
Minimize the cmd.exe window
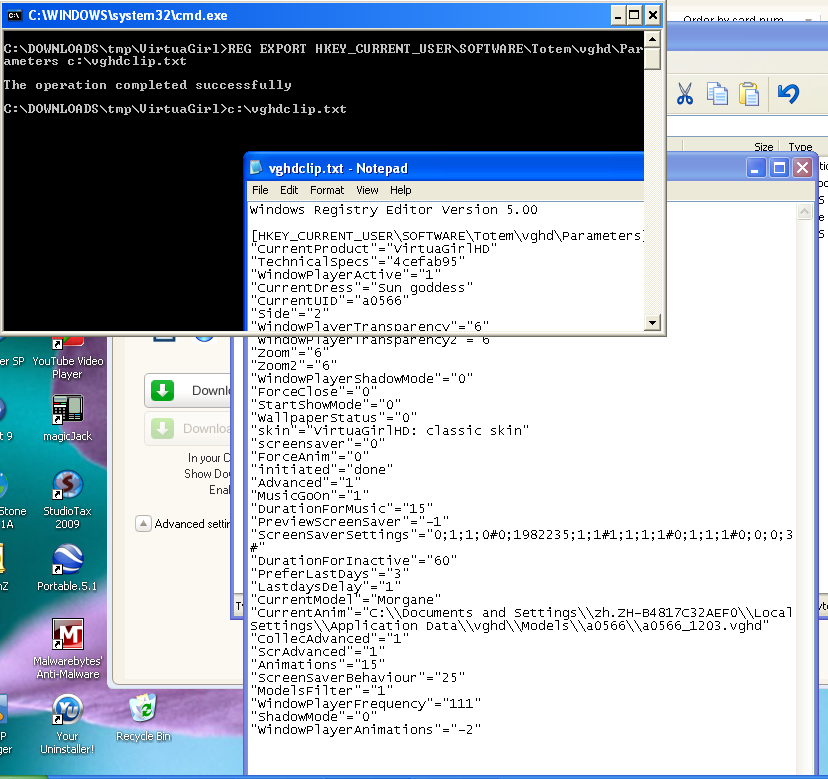coord(618,16)
